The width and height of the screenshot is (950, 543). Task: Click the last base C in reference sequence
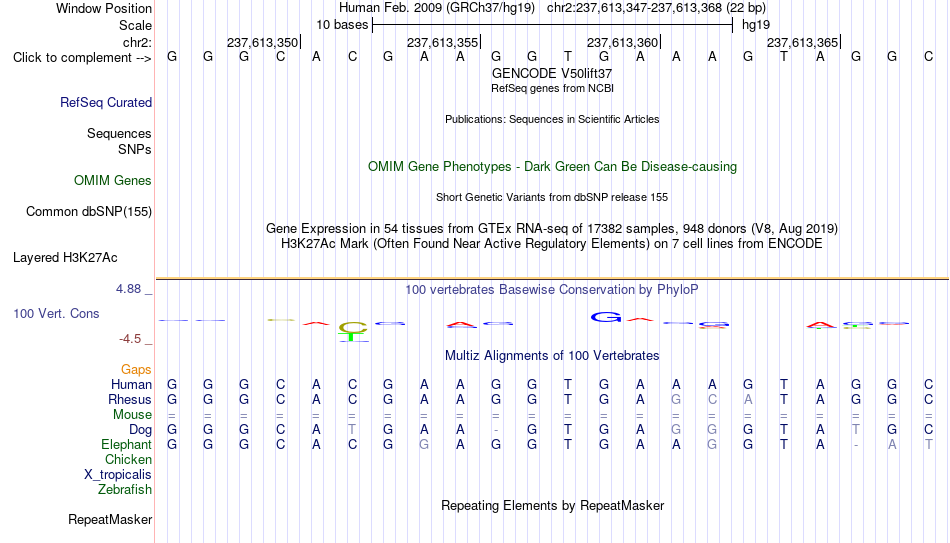928,56
